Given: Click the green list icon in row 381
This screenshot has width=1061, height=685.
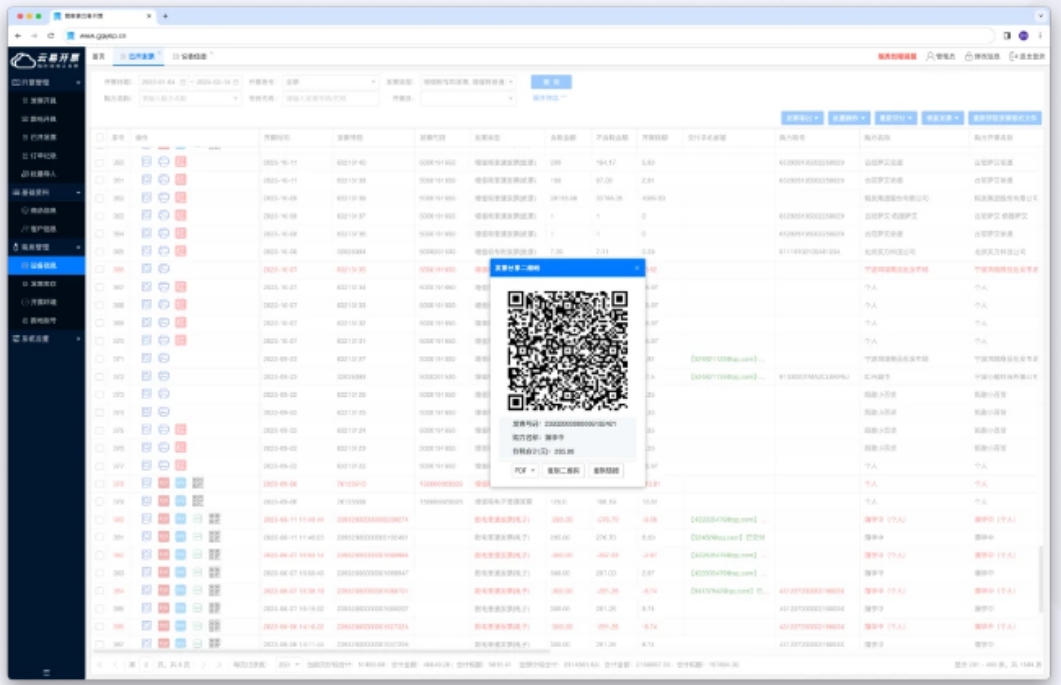Looking at the screenshot, I should click(x=198, y=537).
